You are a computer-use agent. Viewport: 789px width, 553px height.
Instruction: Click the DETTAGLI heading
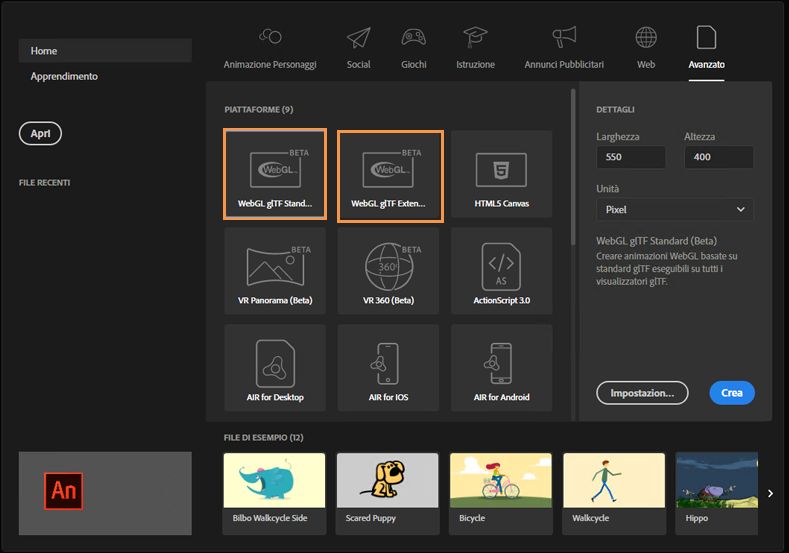click(x=615, y=109)
